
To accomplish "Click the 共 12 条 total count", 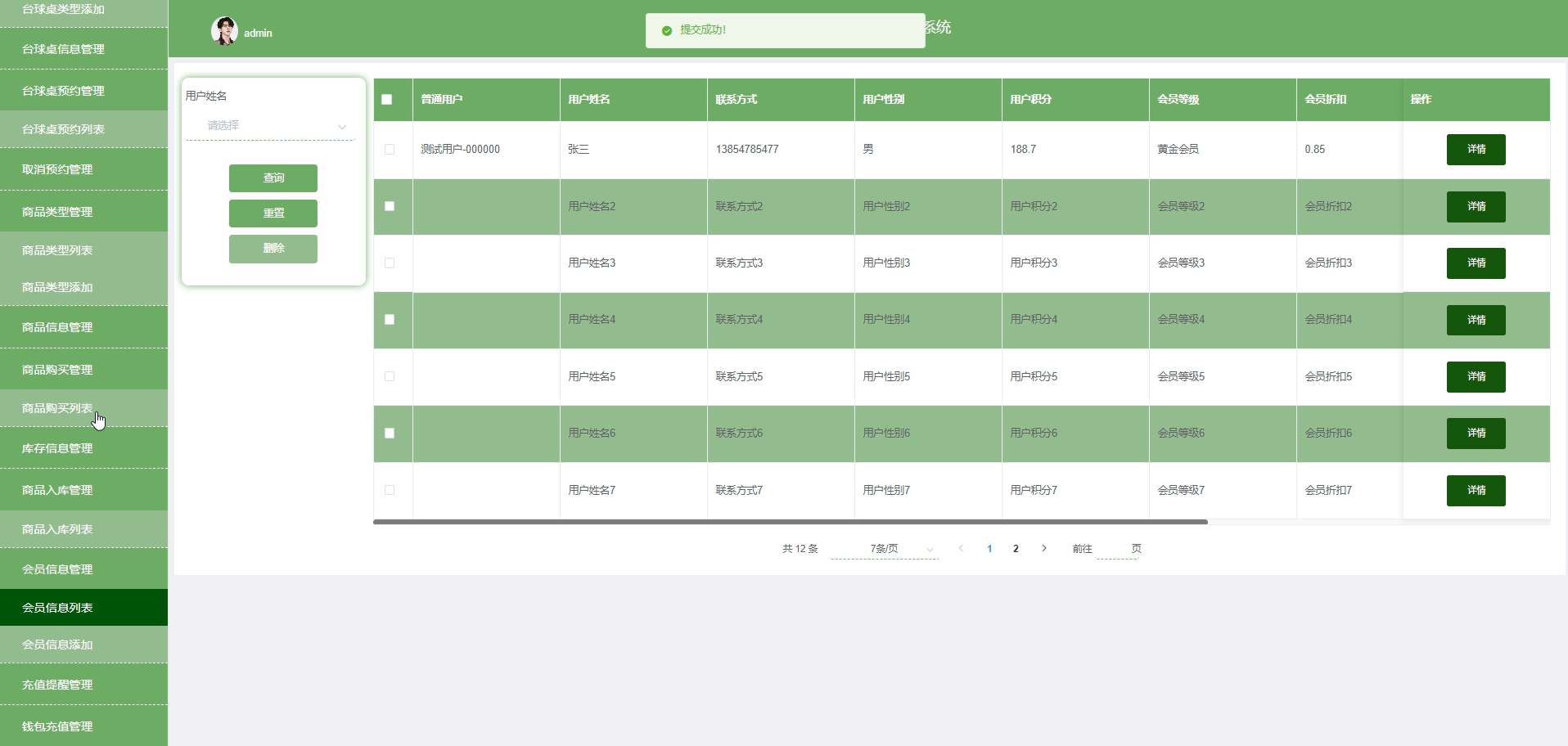I will click(800, 549).
